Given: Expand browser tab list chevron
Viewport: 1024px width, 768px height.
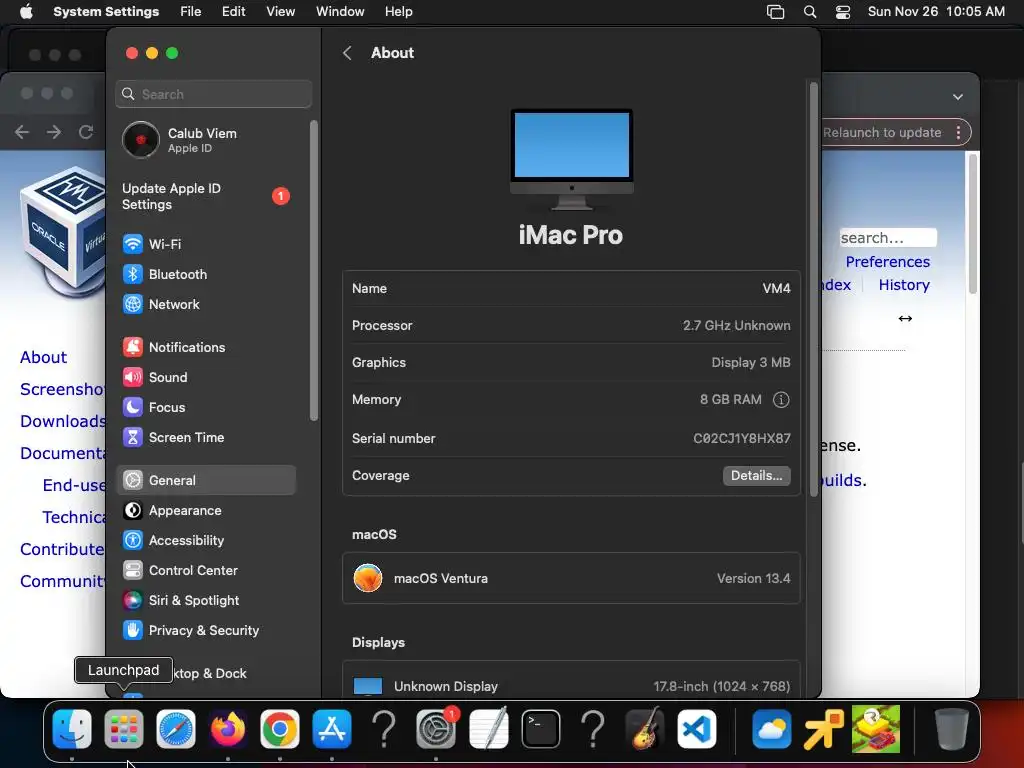Looking at the screenshot, I should pyautogui.click(x=957, y=97).
